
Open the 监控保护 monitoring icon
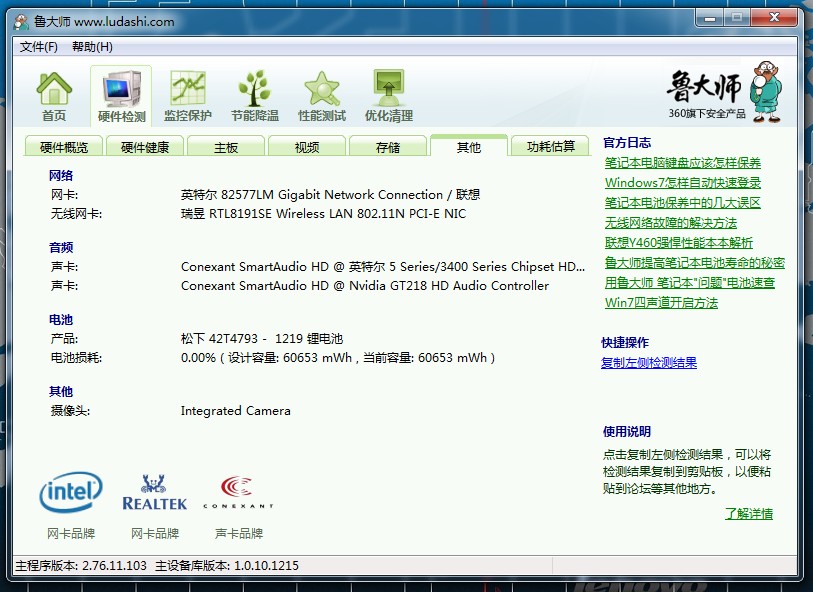[x=188, y=96]
